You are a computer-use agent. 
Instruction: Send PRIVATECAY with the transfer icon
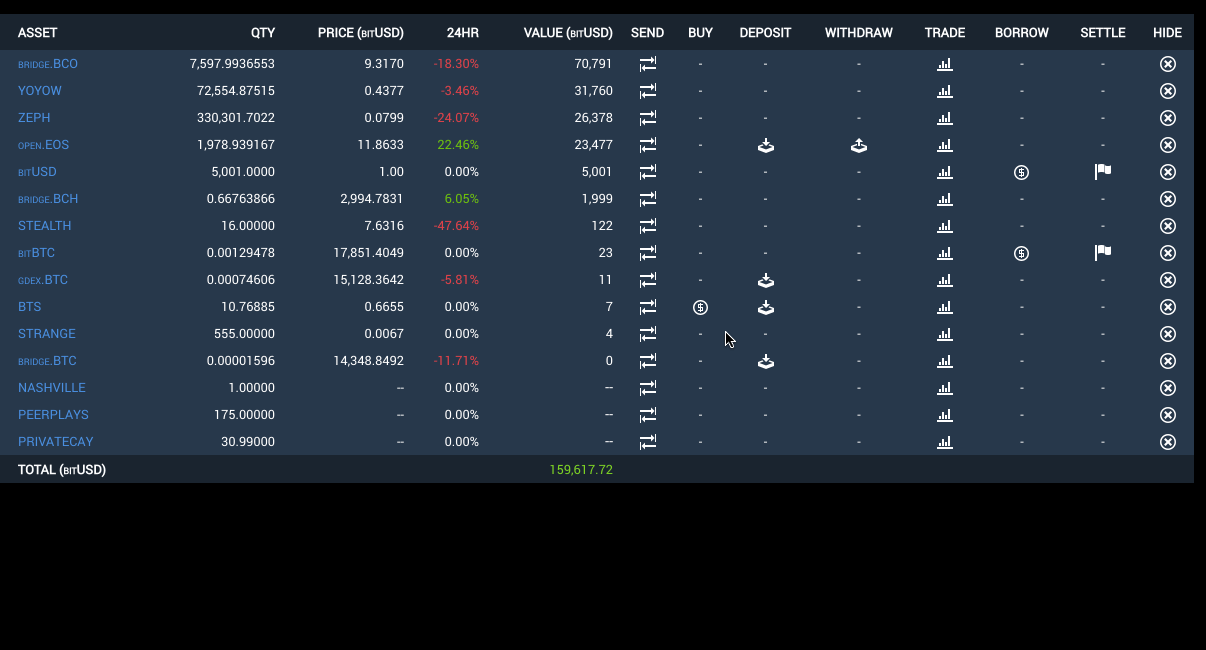pos(648,442)
